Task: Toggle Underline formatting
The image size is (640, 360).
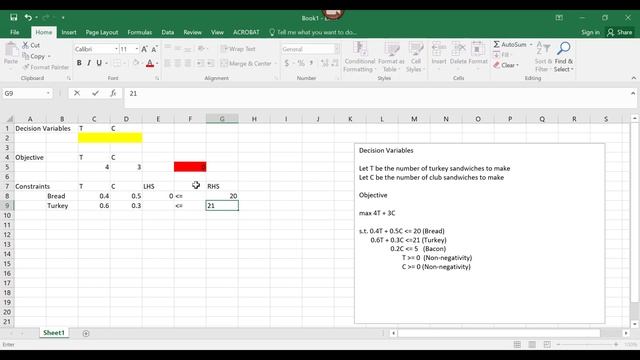Action: (x=99, y=63)
